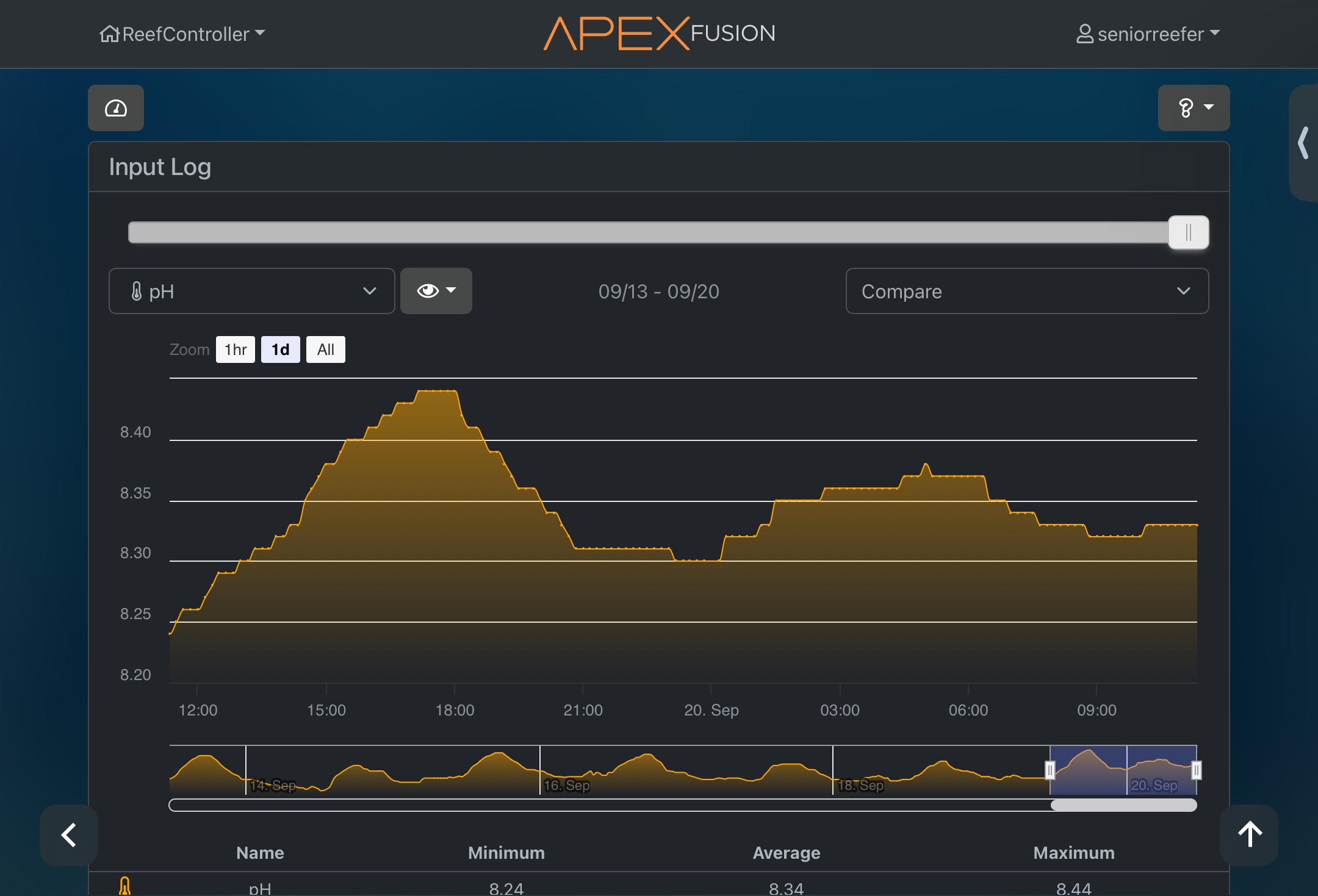The image size is (1318, 896).
Task: Open the pH probe selection dropdown
Action: tap(251, 291)
